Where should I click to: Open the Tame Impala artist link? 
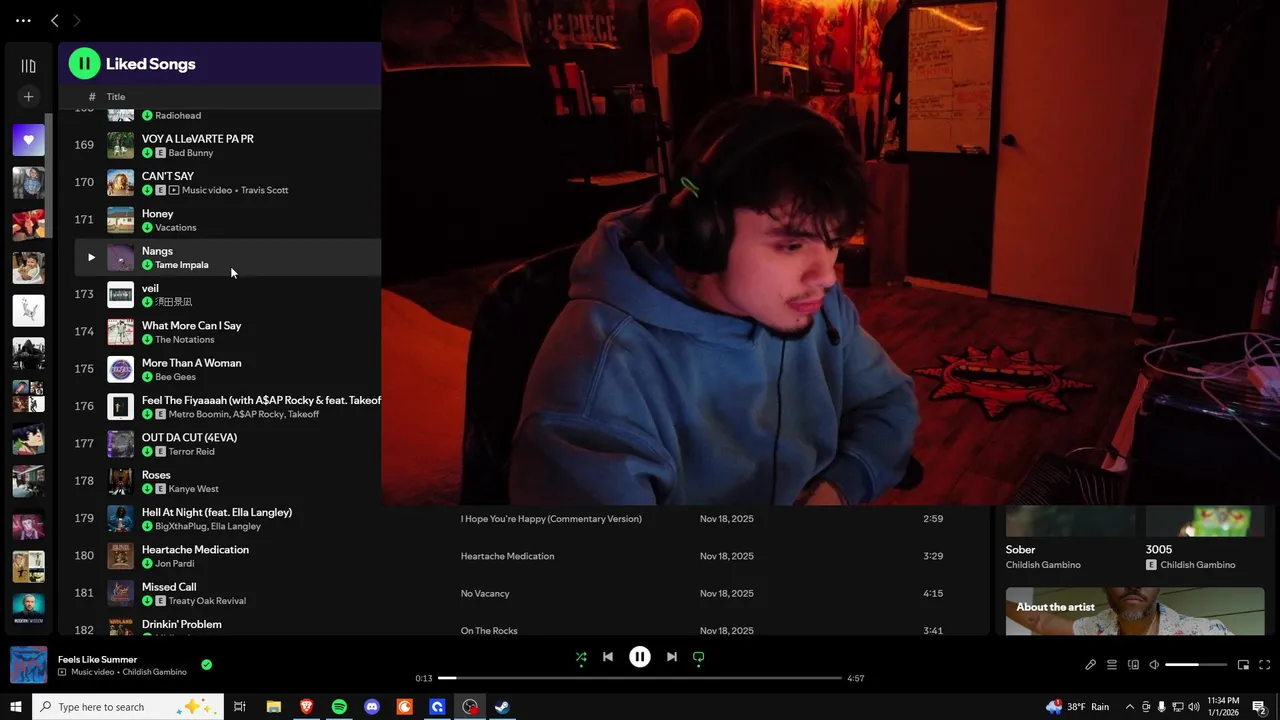pyautogui.click(x=181, y=265)
